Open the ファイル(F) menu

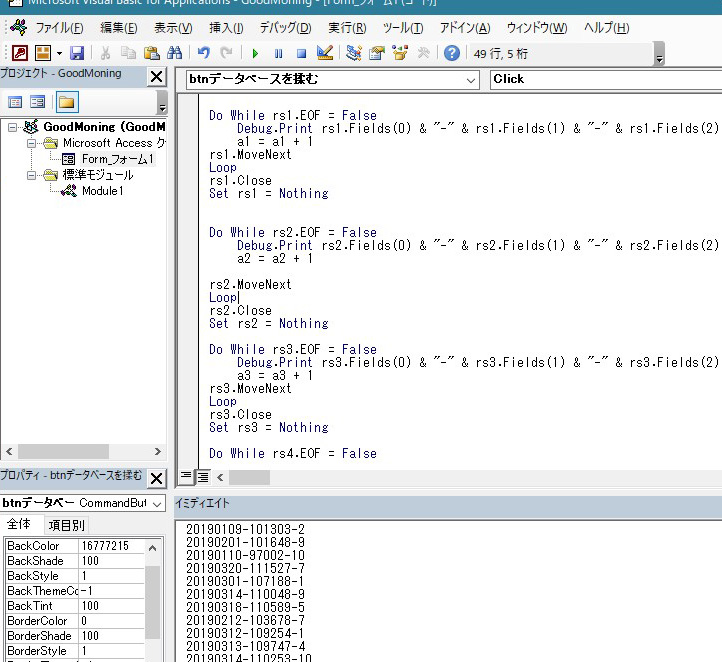pyautogui.click(x=59, y=28)
